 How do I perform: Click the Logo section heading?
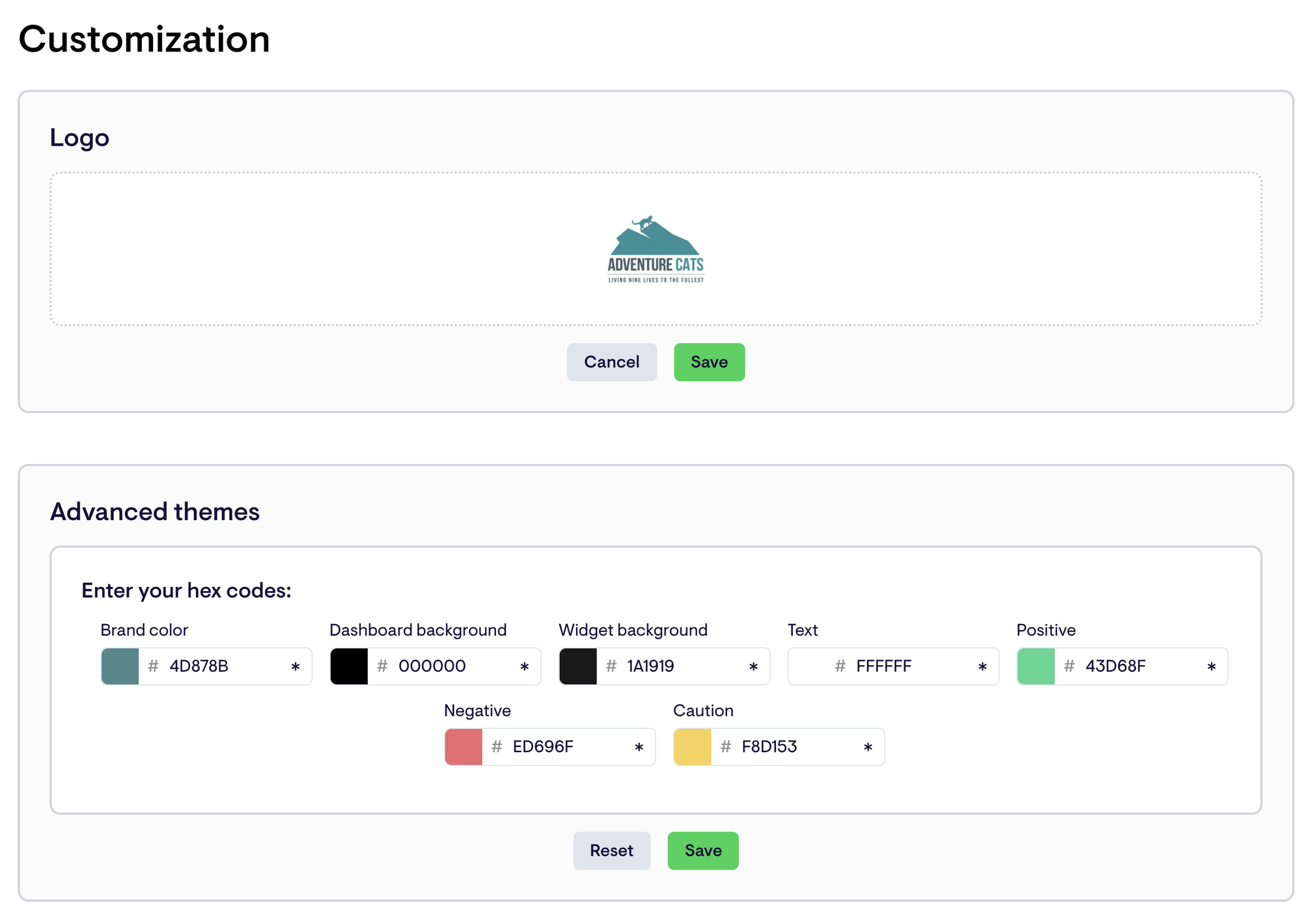(x=79, y=138)
